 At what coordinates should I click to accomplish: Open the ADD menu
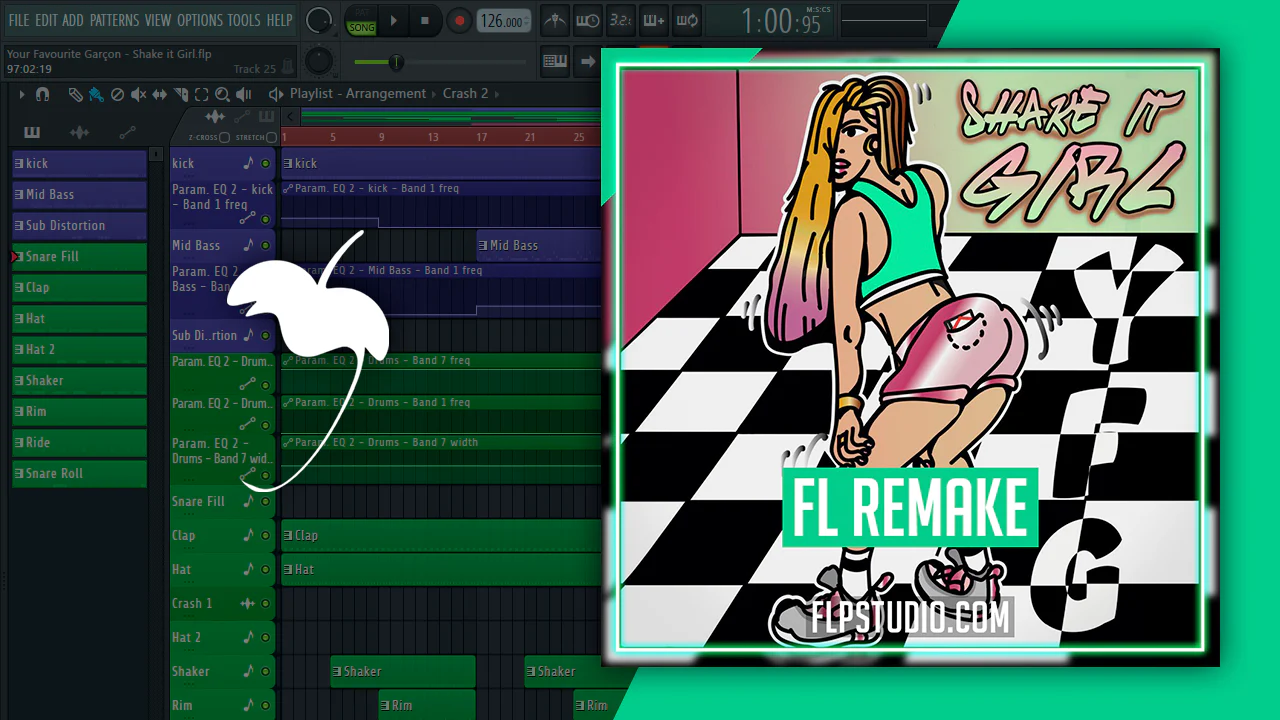(73, 20)
